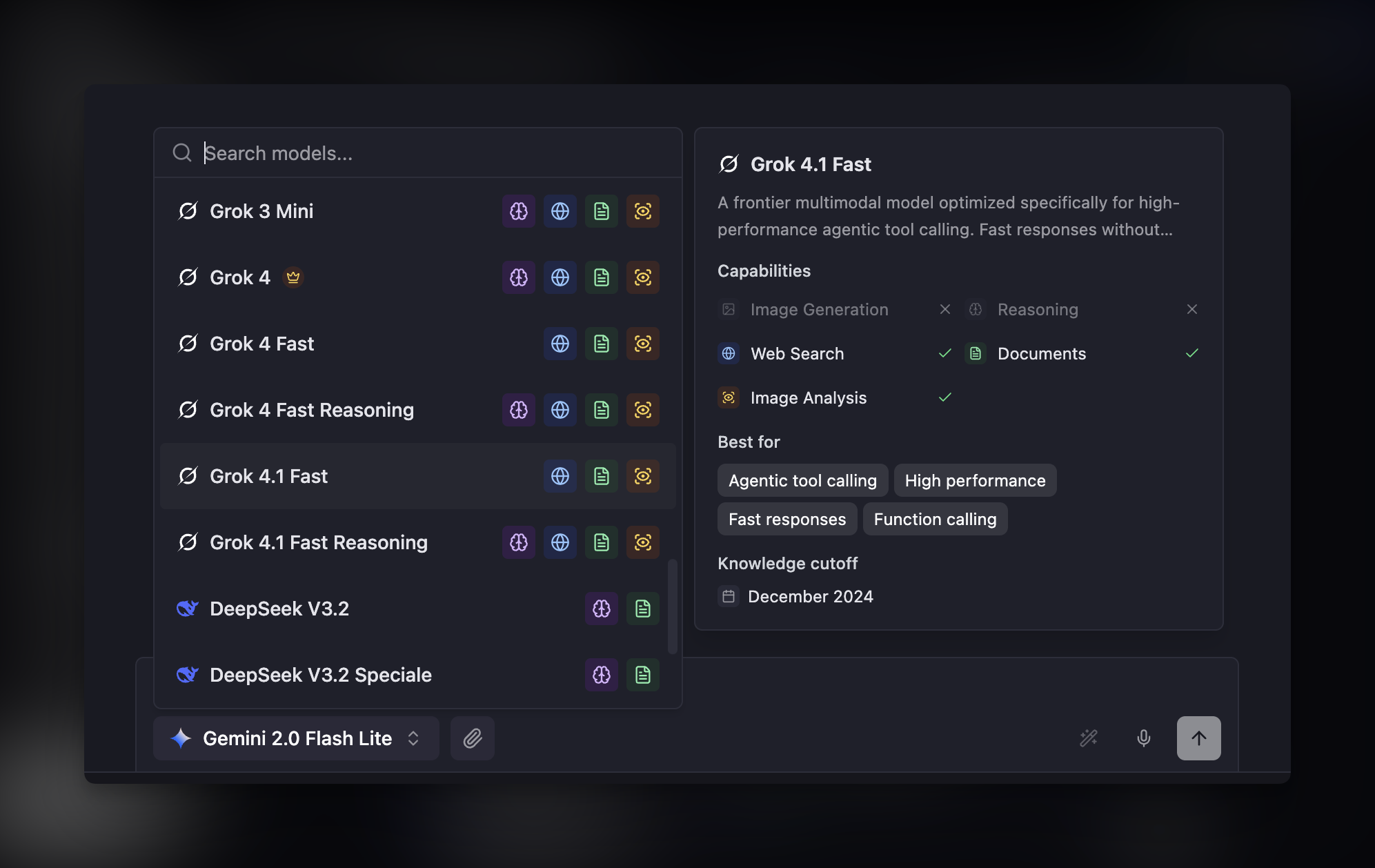Image resolution: width=1375 pixels, height=868 pixels.
Task: Click the microphone voice input icon
Action: tap(1144, 738)
